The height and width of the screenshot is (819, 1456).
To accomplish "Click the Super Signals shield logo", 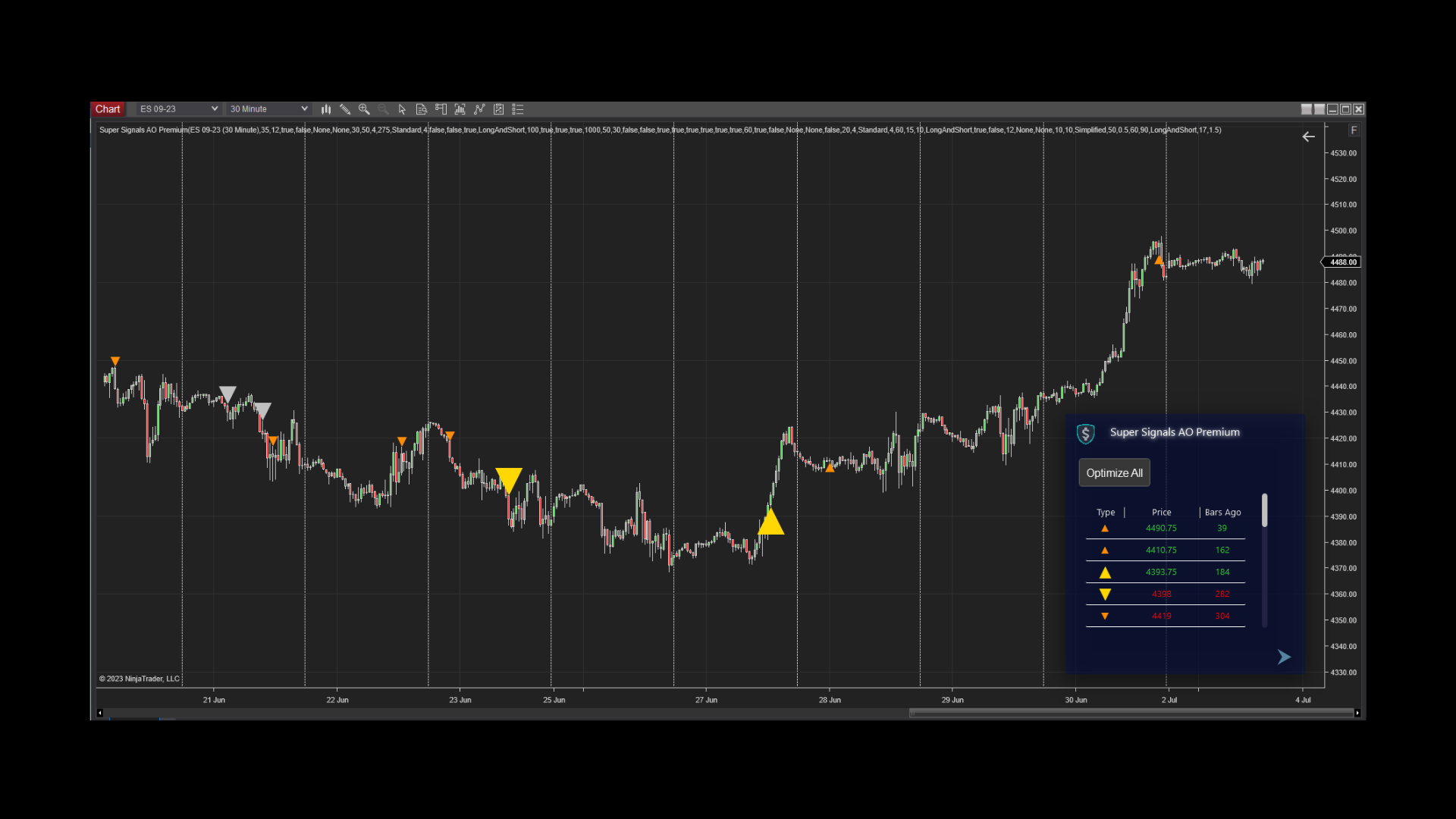I will [x=1087, y=434].
